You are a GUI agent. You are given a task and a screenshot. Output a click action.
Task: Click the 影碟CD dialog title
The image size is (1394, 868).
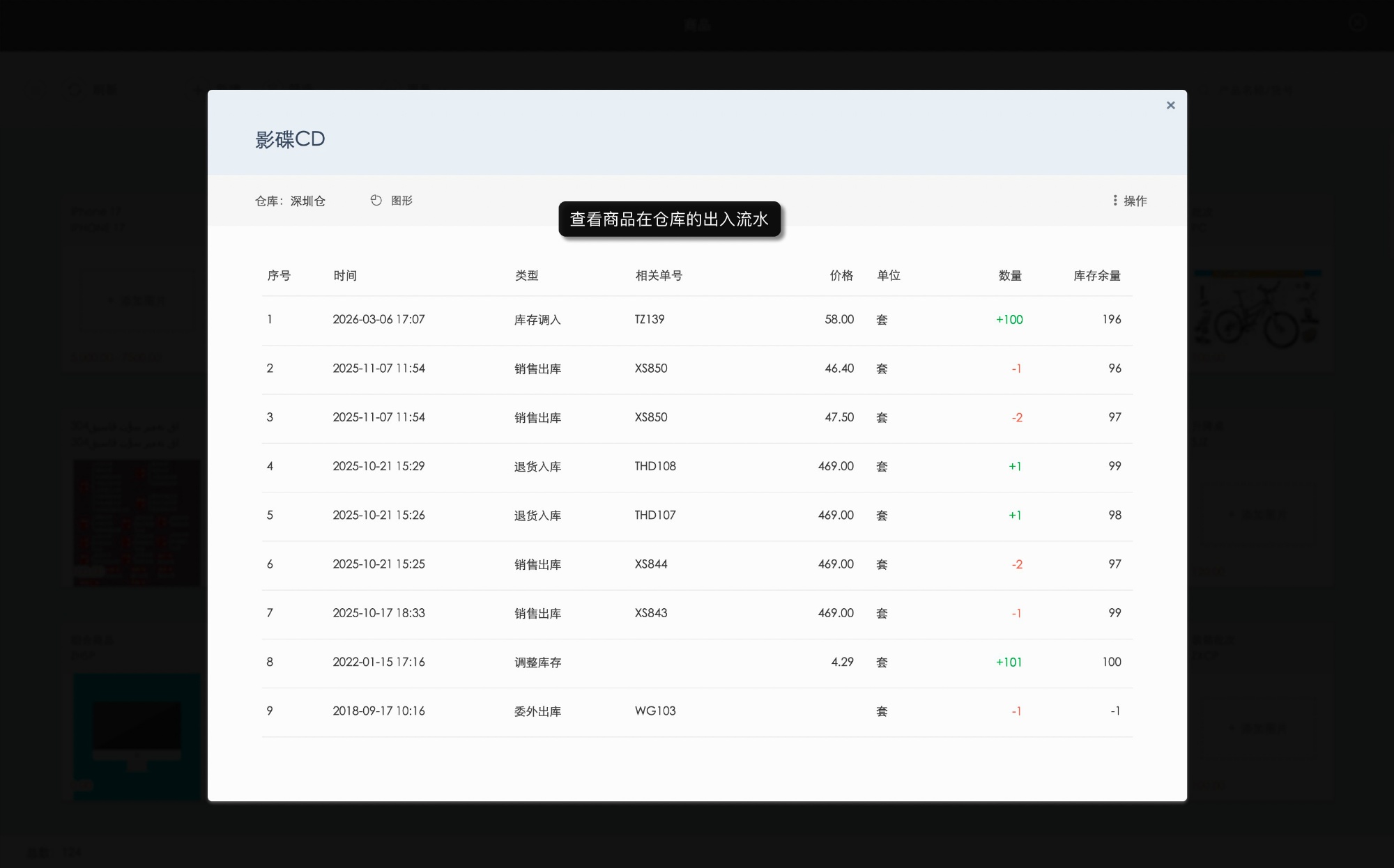point(290,139)
